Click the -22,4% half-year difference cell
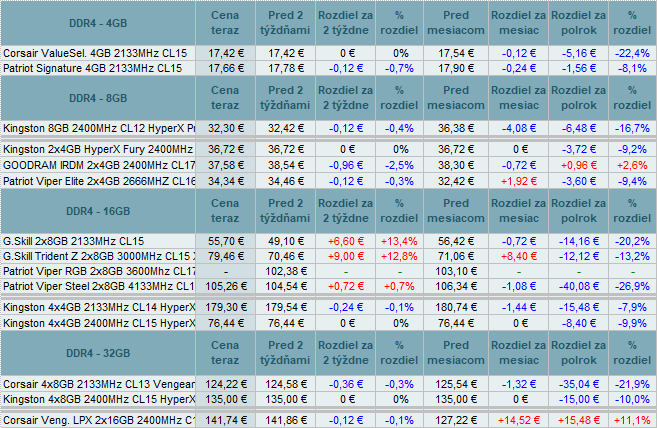 [632, 53]
